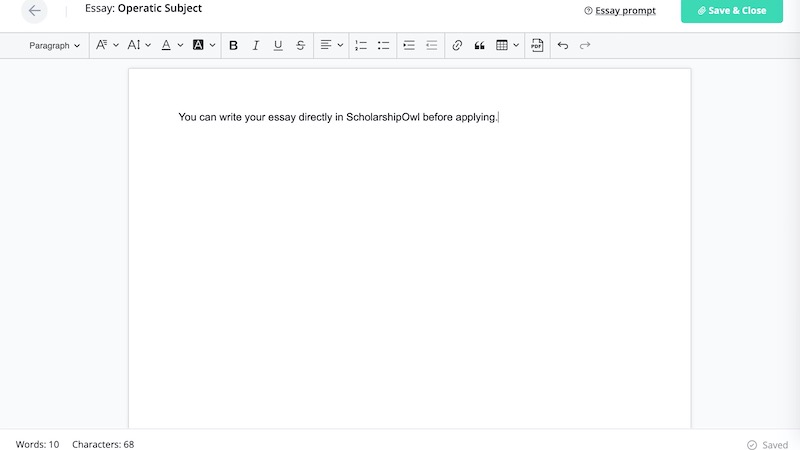Expand the insert table dropdown arrow
The width and height of the screenshot is (800, 450).
[x=516, y=45]
